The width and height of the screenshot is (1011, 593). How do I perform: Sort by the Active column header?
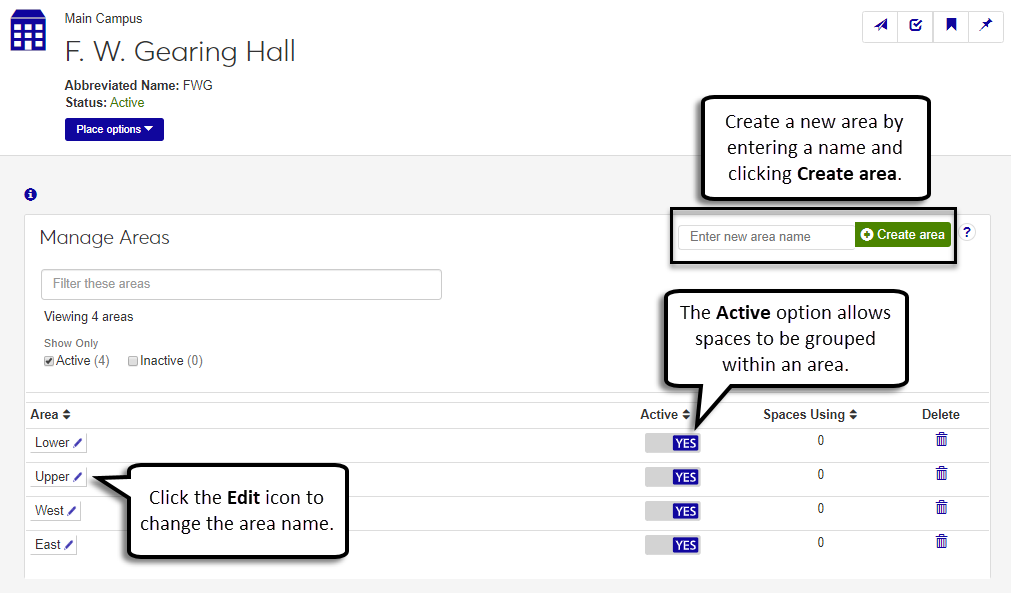coord(665,414)
